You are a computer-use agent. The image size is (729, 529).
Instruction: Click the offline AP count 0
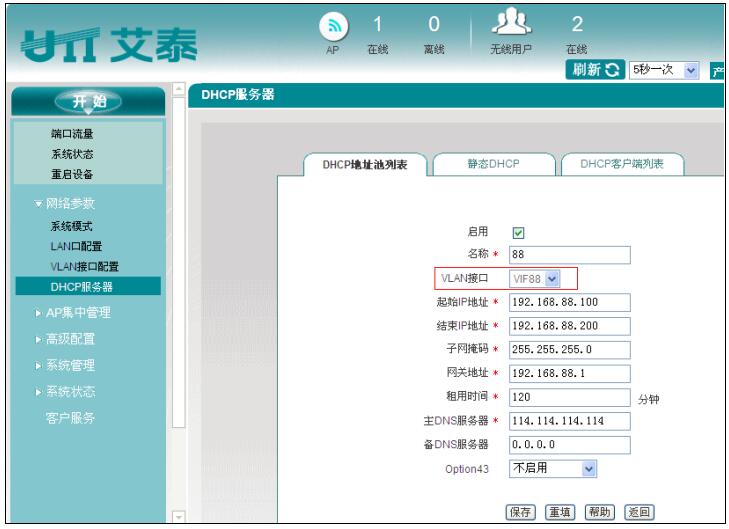tap(434, 24)
